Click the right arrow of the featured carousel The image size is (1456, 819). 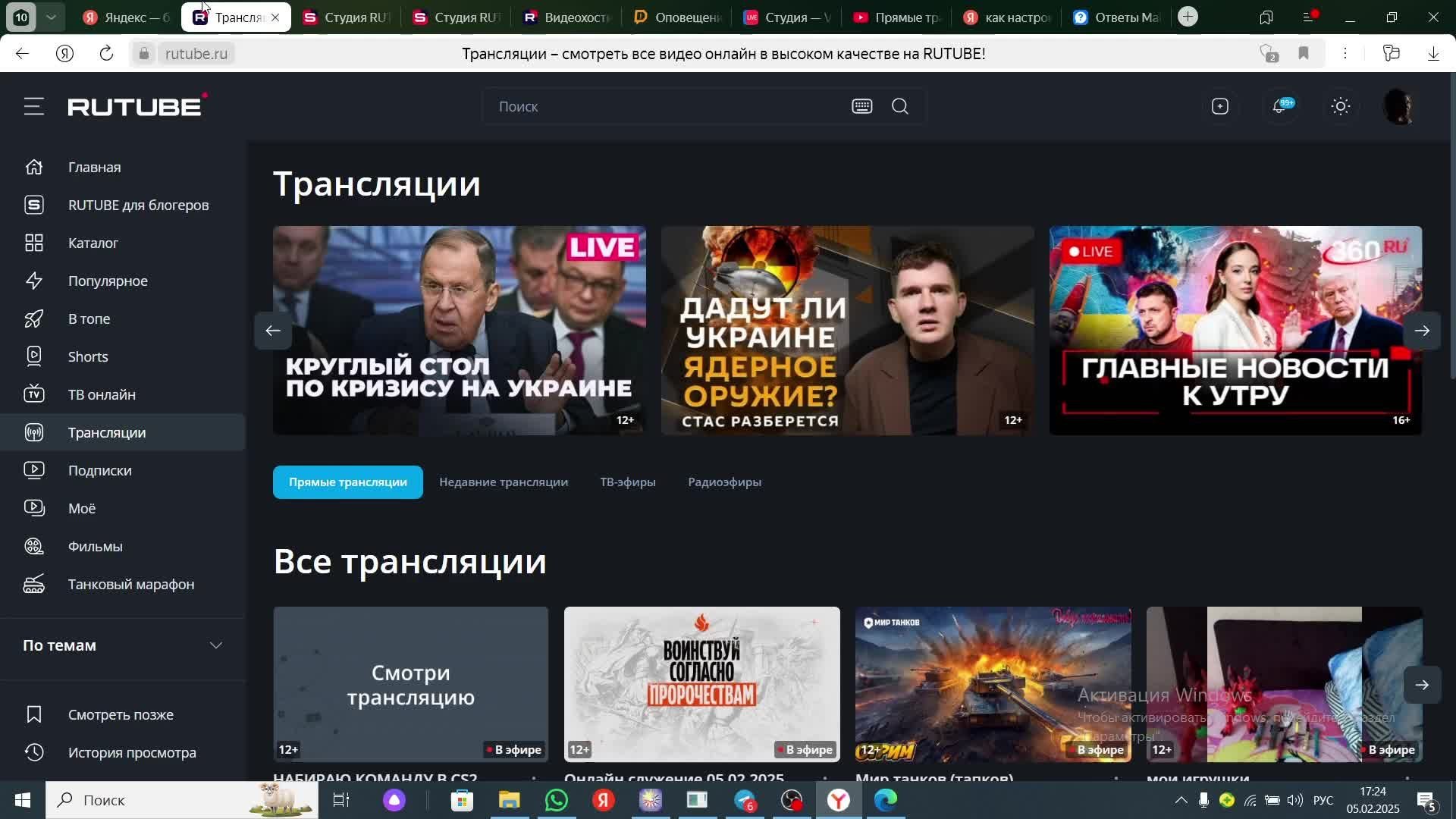click(x=1422, y=331)
